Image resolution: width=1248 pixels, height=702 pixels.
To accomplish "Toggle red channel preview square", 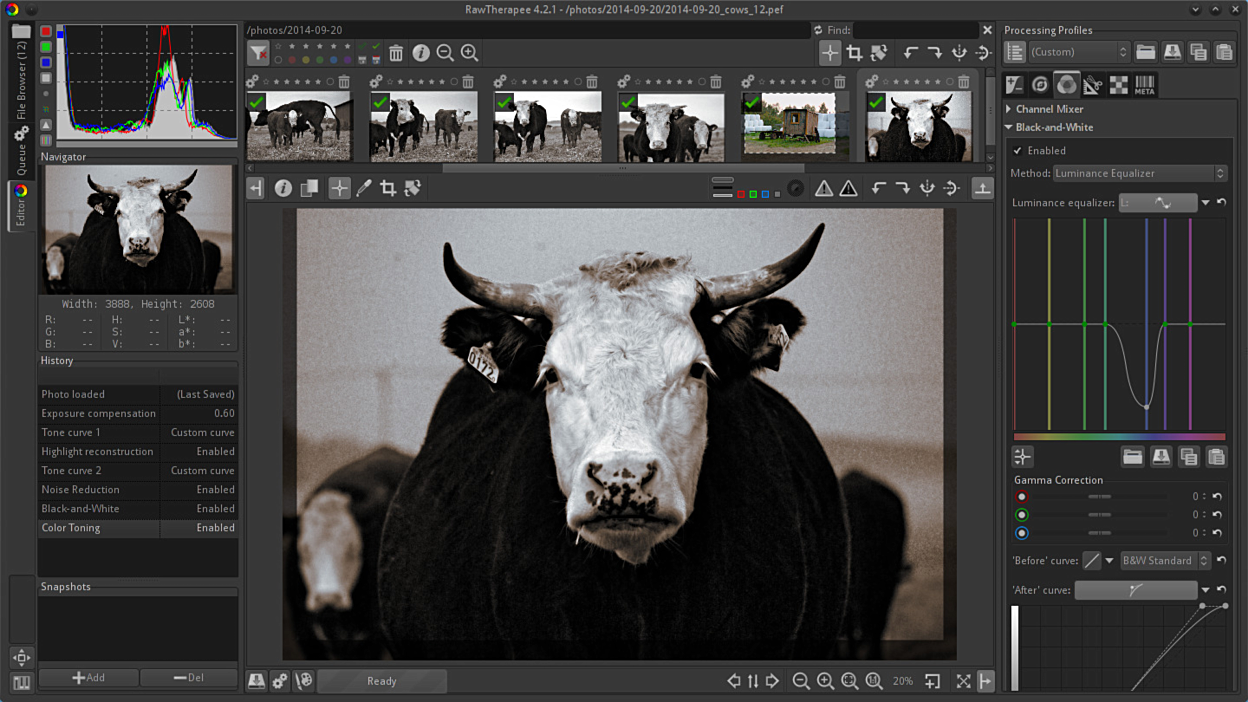I will (741, 194).
